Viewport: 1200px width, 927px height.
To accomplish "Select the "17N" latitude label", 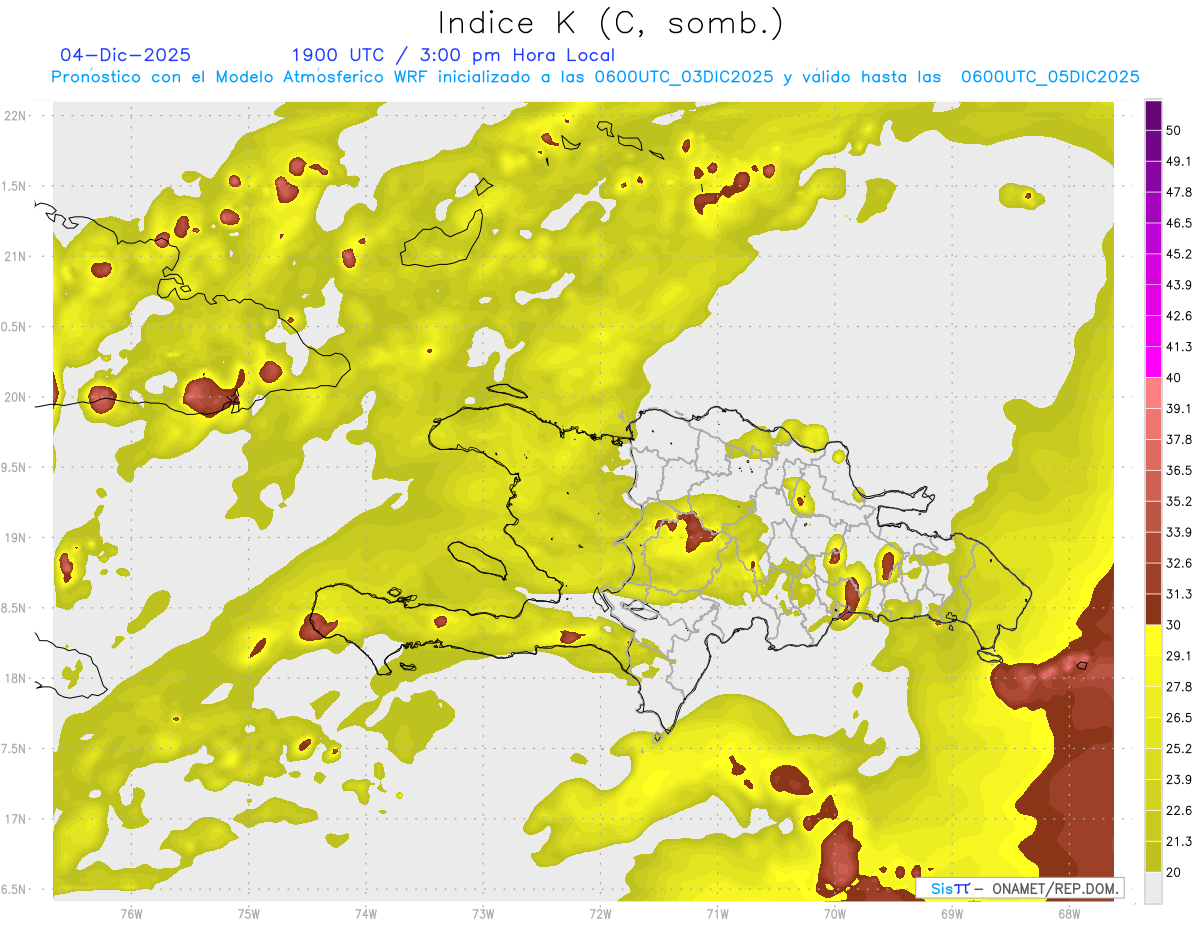I will [15, 819].
